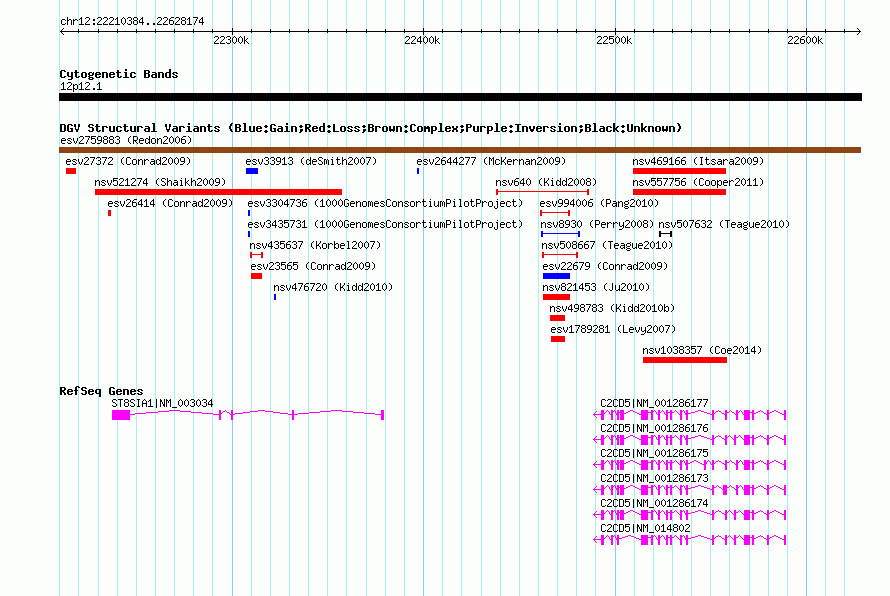Select nsv1038357 (Coe2014) red bar
The image size is (890, 596).
[685, 360]
